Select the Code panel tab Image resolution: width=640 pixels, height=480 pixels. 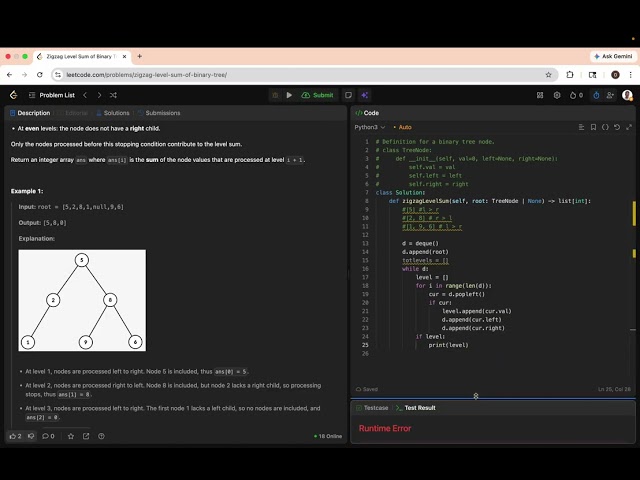click(367, 113)
